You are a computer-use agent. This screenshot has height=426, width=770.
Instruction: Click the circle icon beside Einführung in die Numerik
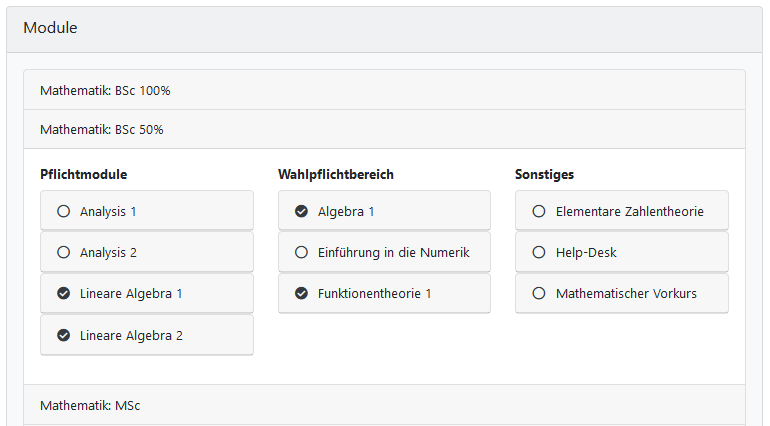coord(302,253)
